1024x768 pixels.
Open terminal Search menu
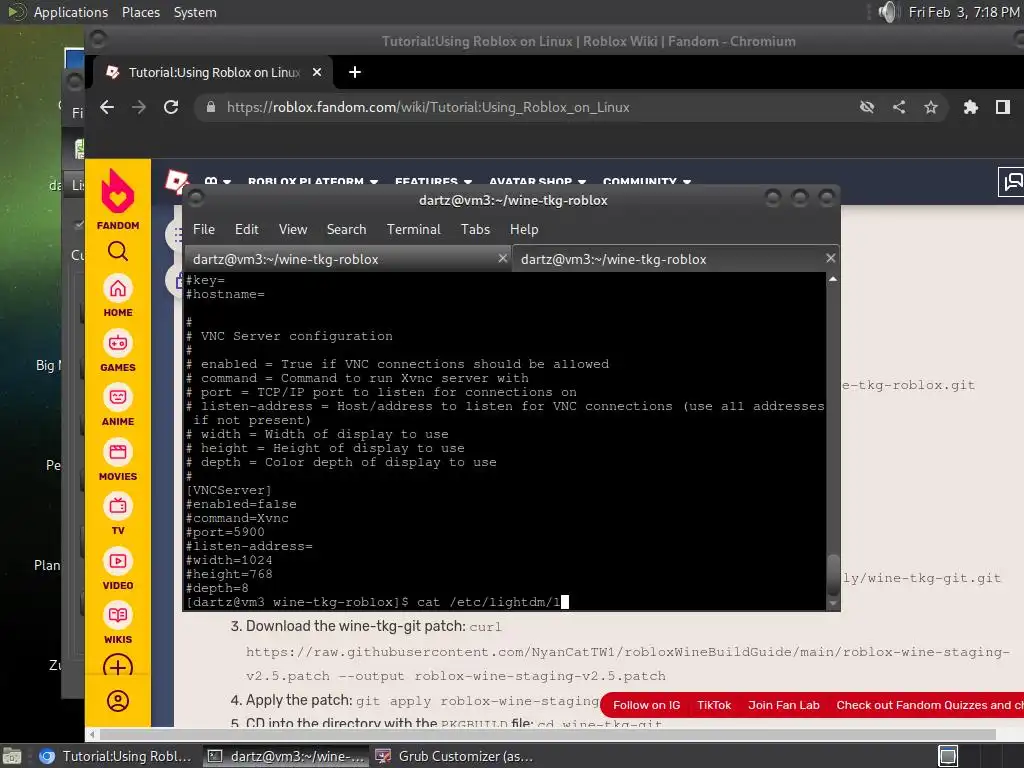click(346, 229)
